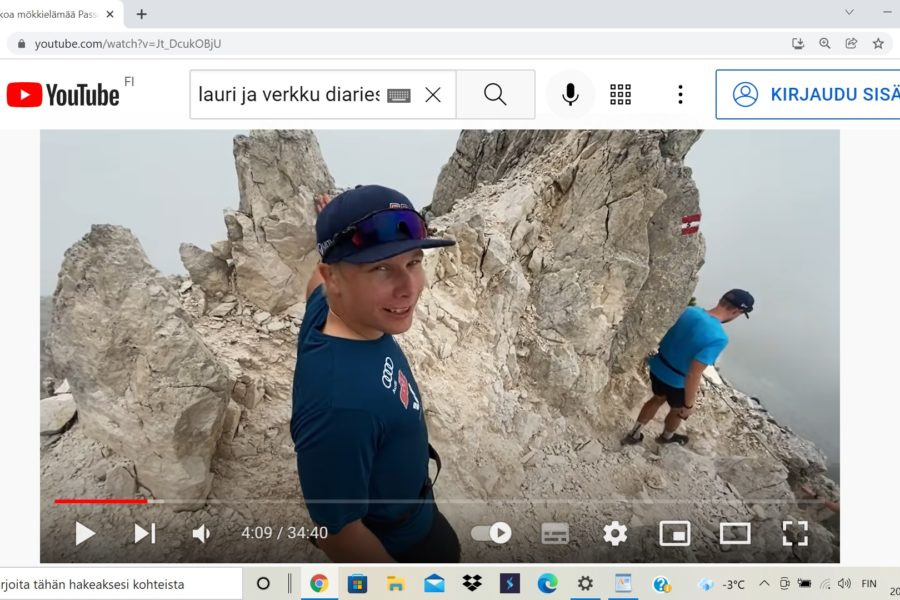This screenshot has width=900, height=600.
Task: Start voice search with microphone
Action: [570, 94]
